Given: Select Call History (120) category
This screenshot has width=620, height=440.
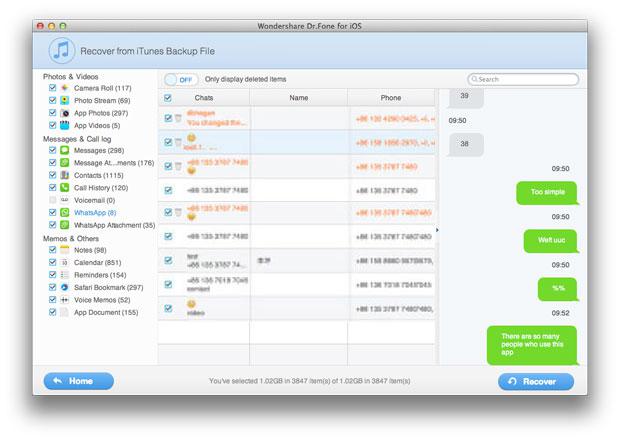Looking at the screenshot, I should pos(101,188).
